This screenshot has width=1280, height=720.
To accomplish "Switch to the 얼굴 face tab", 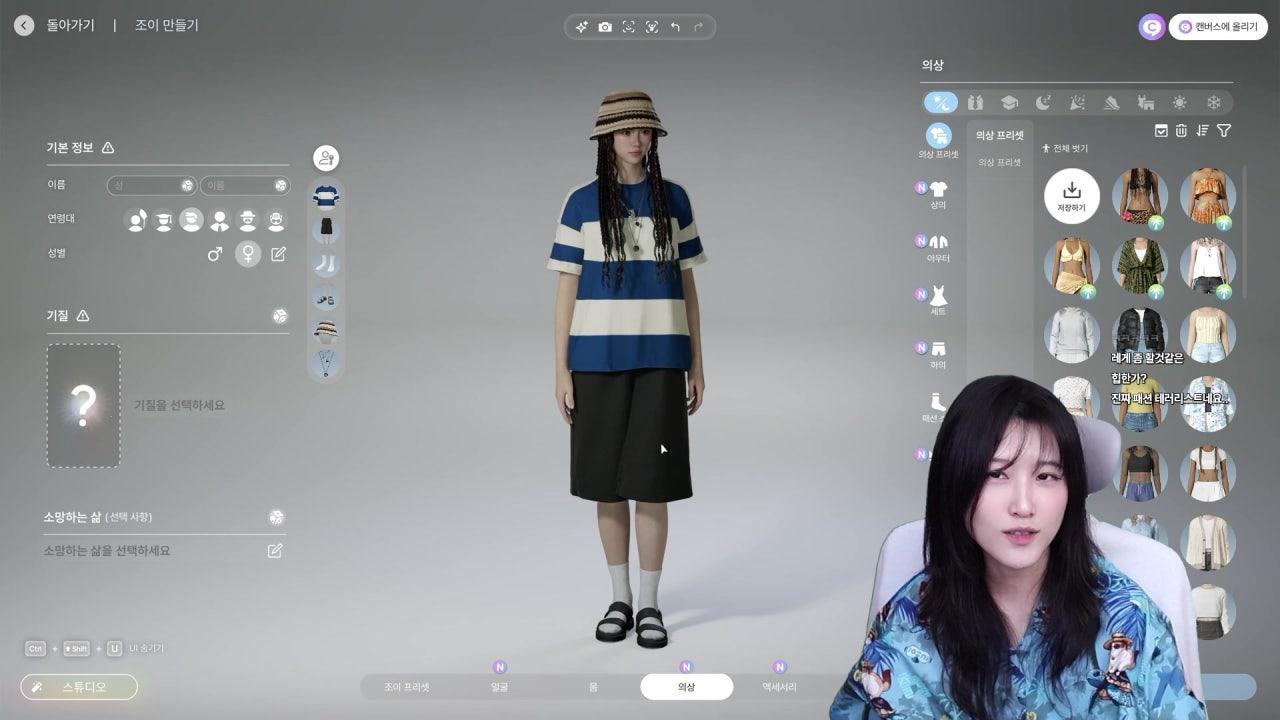I will click(x=500, y=687).
